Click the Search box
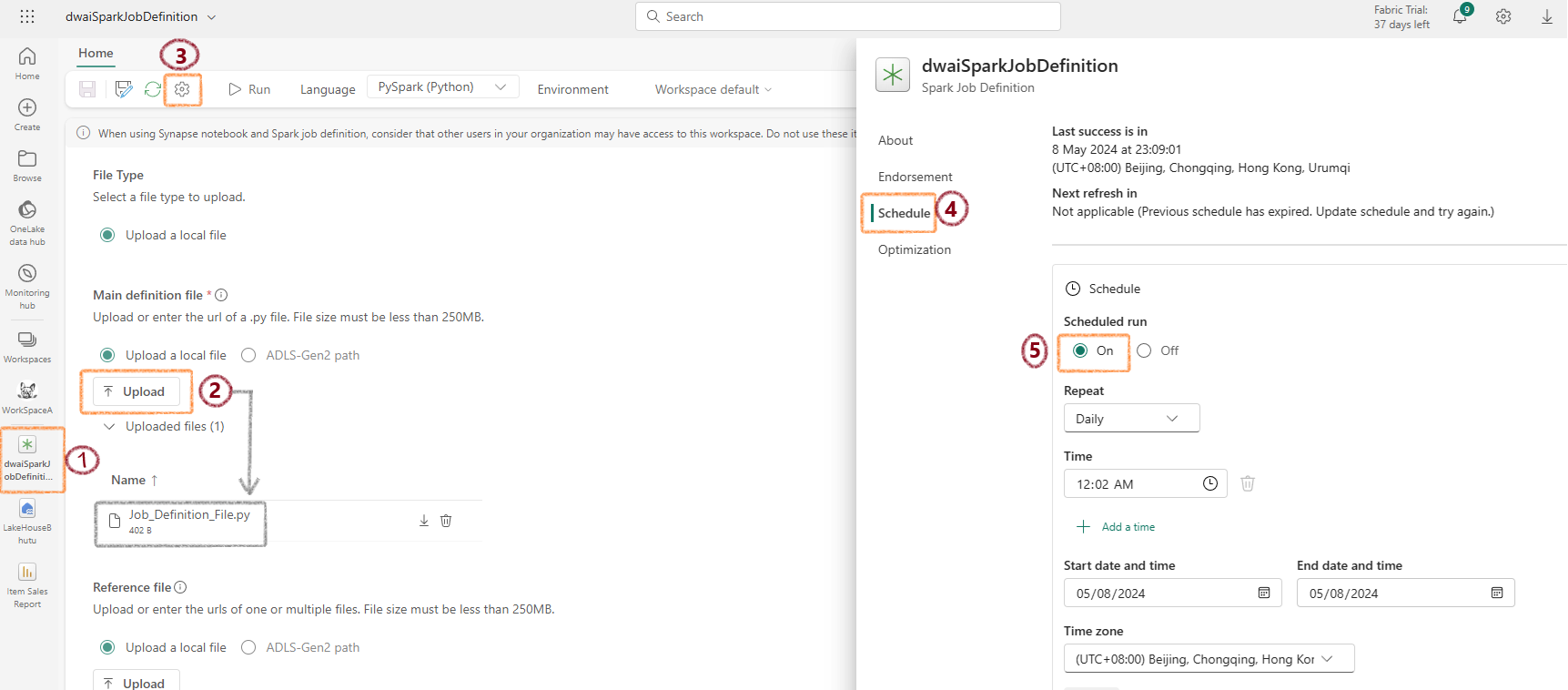Screen dimensions: 1568x690 pyautogui.click(x=848, y=16)
